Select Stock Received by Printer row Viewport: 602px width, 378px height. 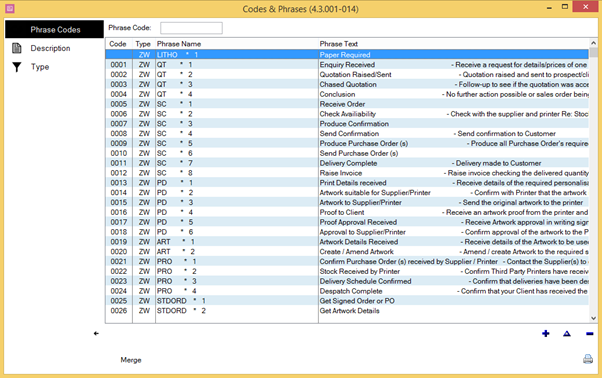(347, 271)
